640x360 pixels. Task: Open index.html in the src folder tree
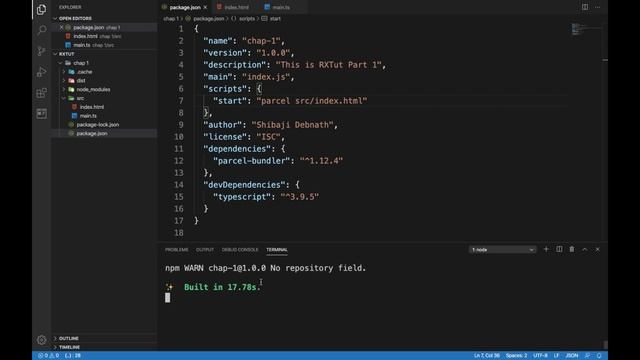point(92,107)
